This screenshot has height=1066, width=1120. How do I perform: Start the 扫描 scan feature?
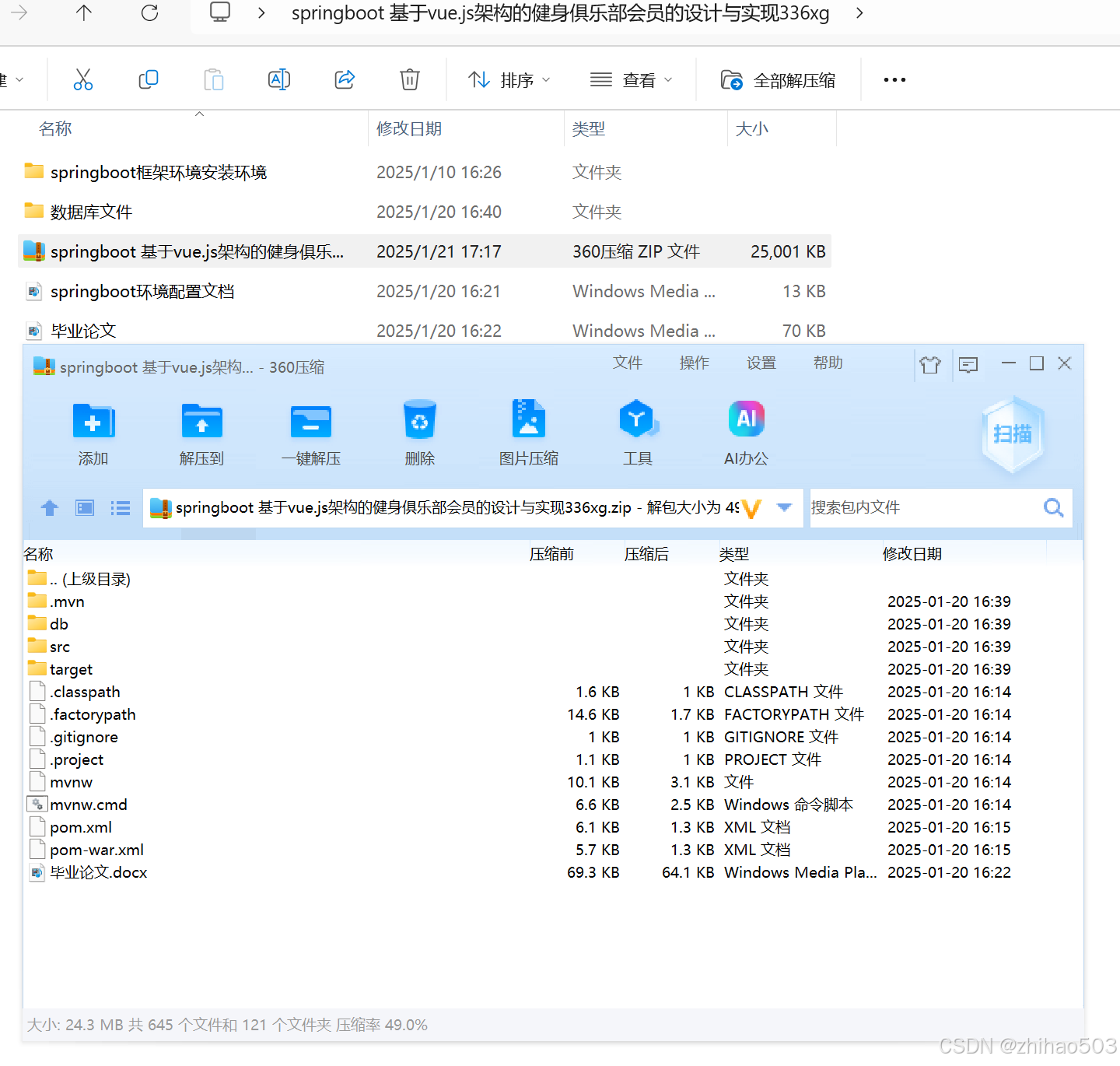pos(1012,434)
